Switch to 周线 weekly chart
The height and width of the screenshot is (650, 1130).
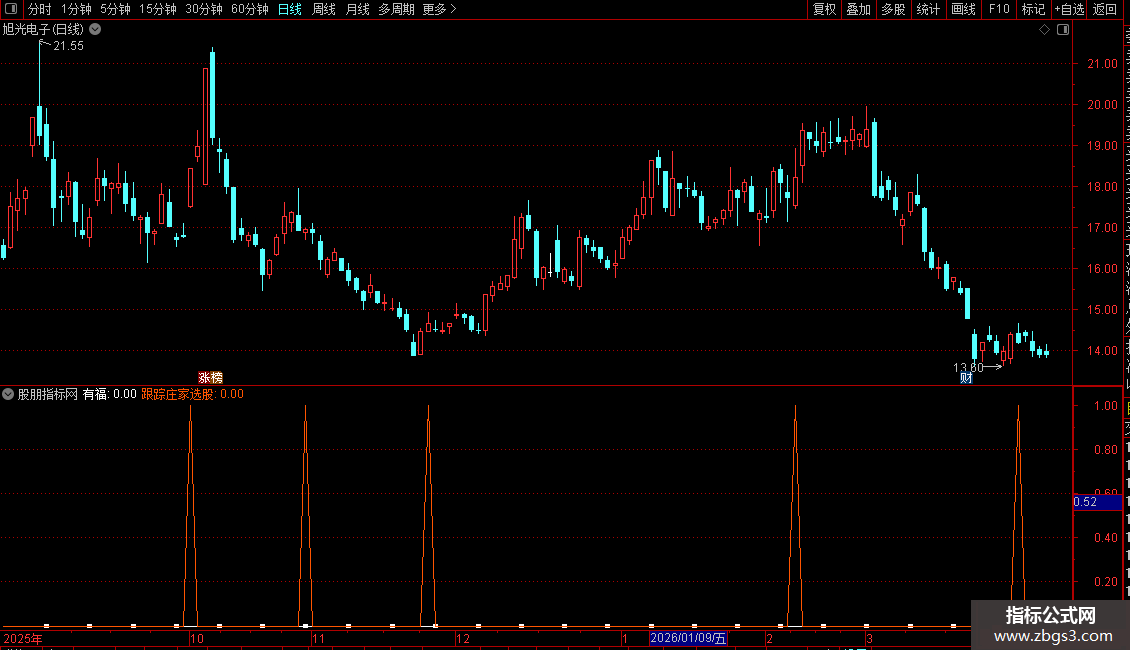coord(324,9)
